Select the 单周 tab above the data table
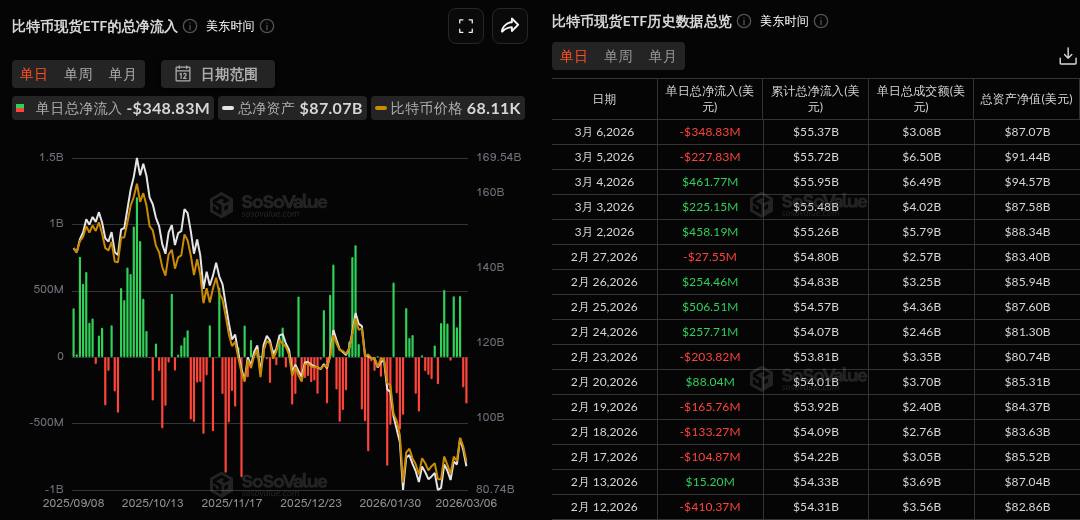1080x520 pixels. click(617, 56)
